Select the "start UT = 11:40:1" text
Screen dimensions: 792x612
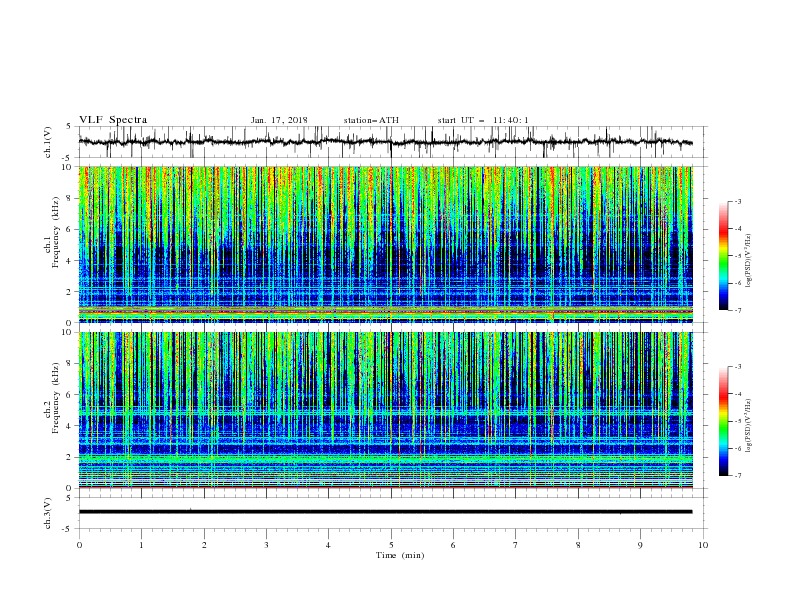coord(483,120)
